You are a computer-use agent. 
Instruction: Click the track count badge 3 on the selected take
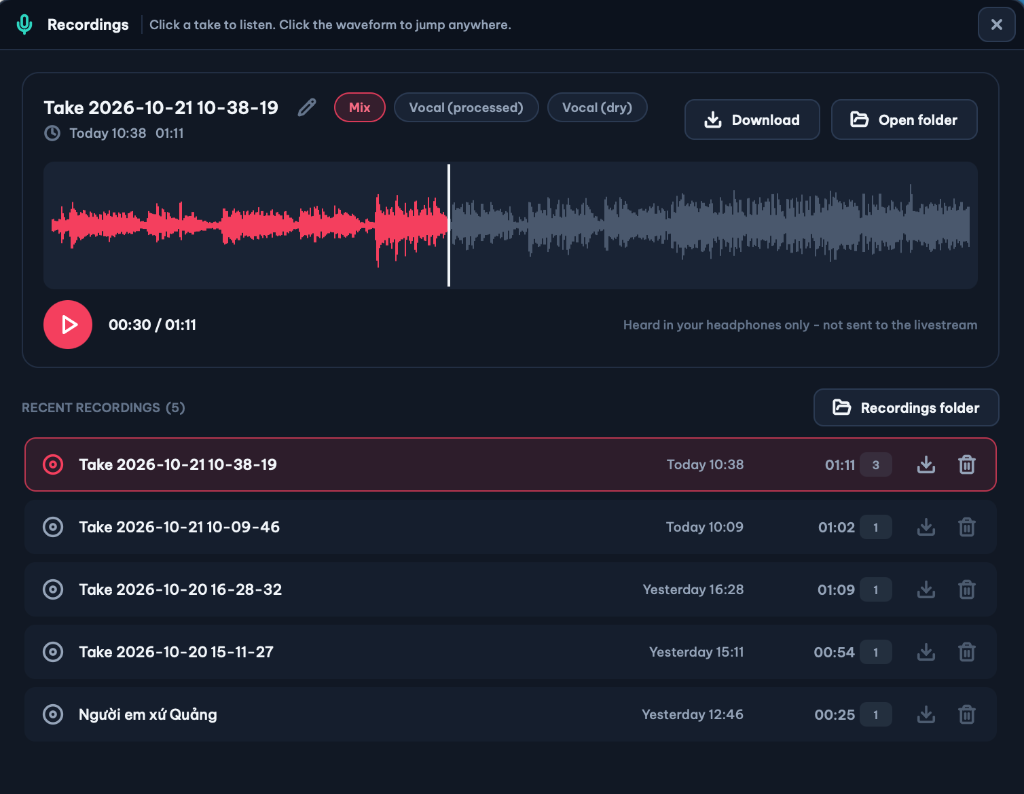[876, 464]
